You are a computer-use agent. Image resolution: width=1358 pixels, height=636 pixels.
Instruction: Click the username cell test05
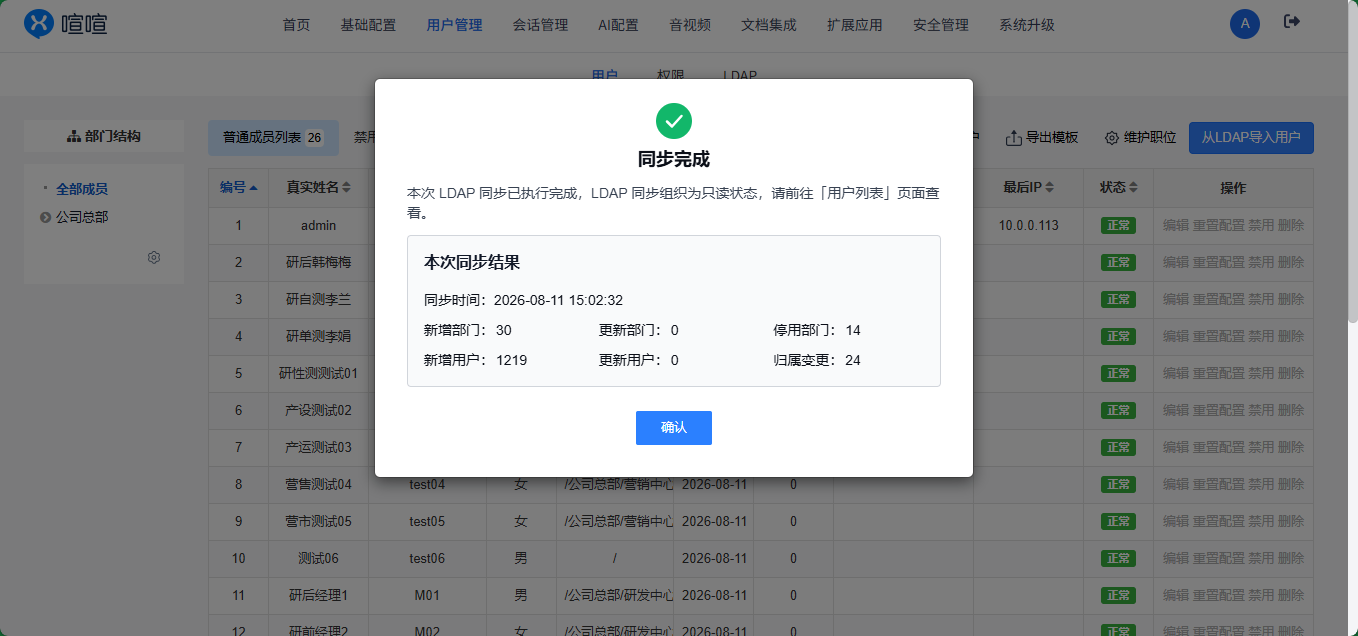(427, 522)
